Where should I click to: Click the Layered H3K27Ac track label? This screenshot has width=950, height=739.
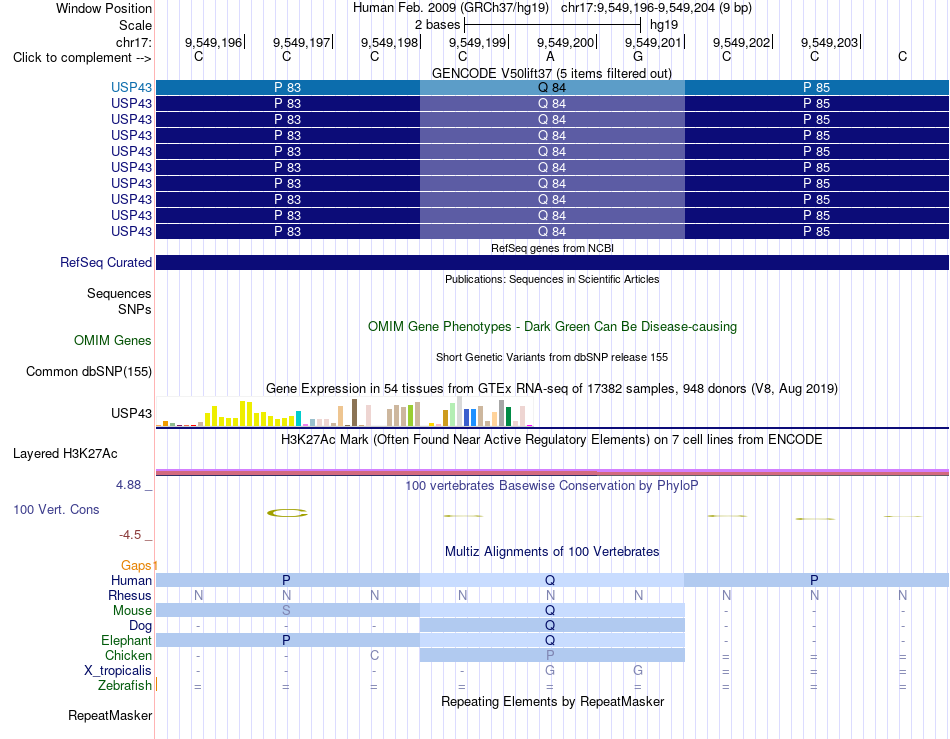[x=65, y=454]
